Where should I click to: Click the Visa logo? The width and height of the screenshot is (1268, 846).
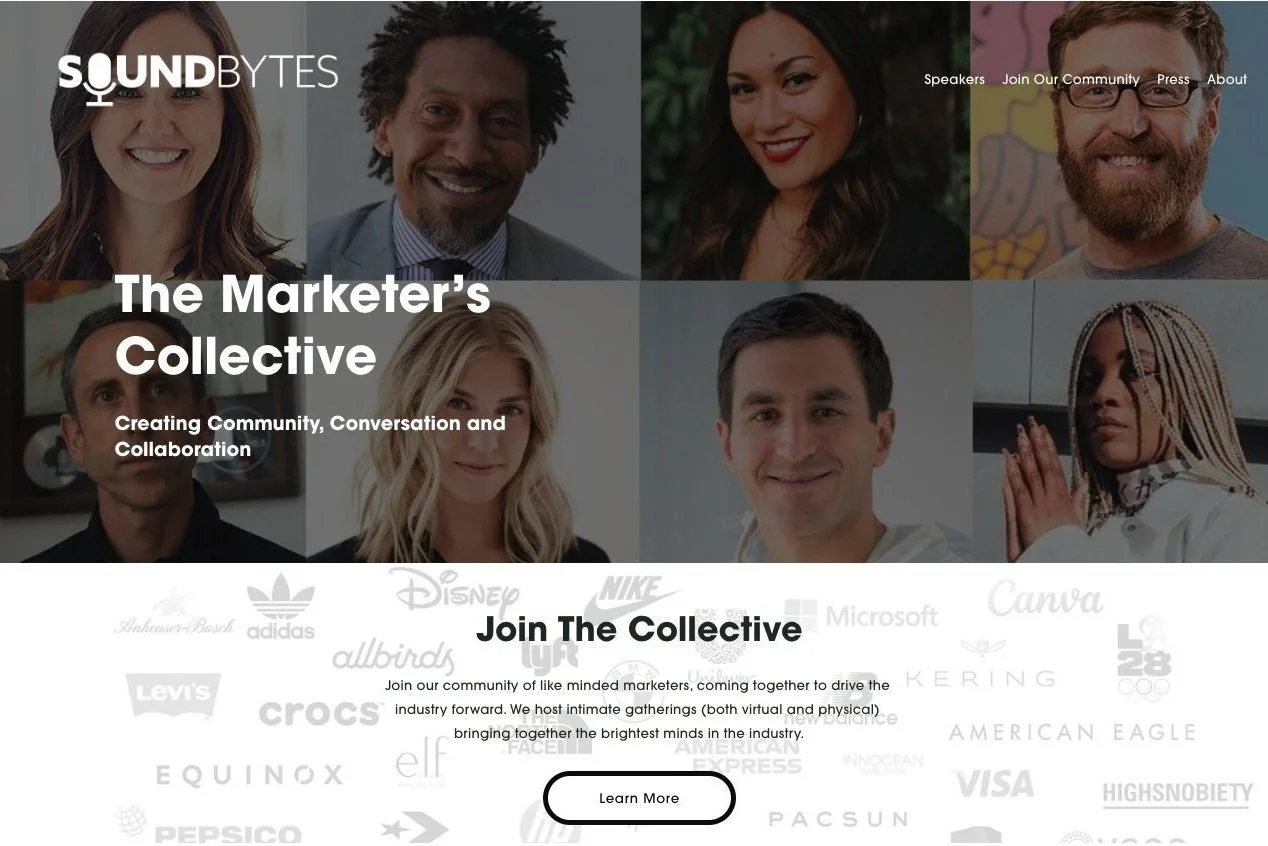(994, 784)
